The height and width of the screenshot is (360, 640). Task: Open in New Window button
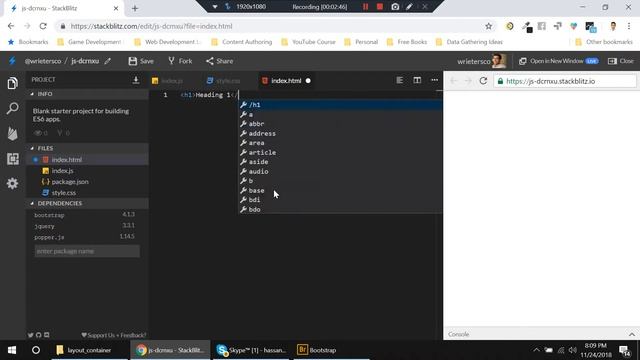click(x=558, y=61)
